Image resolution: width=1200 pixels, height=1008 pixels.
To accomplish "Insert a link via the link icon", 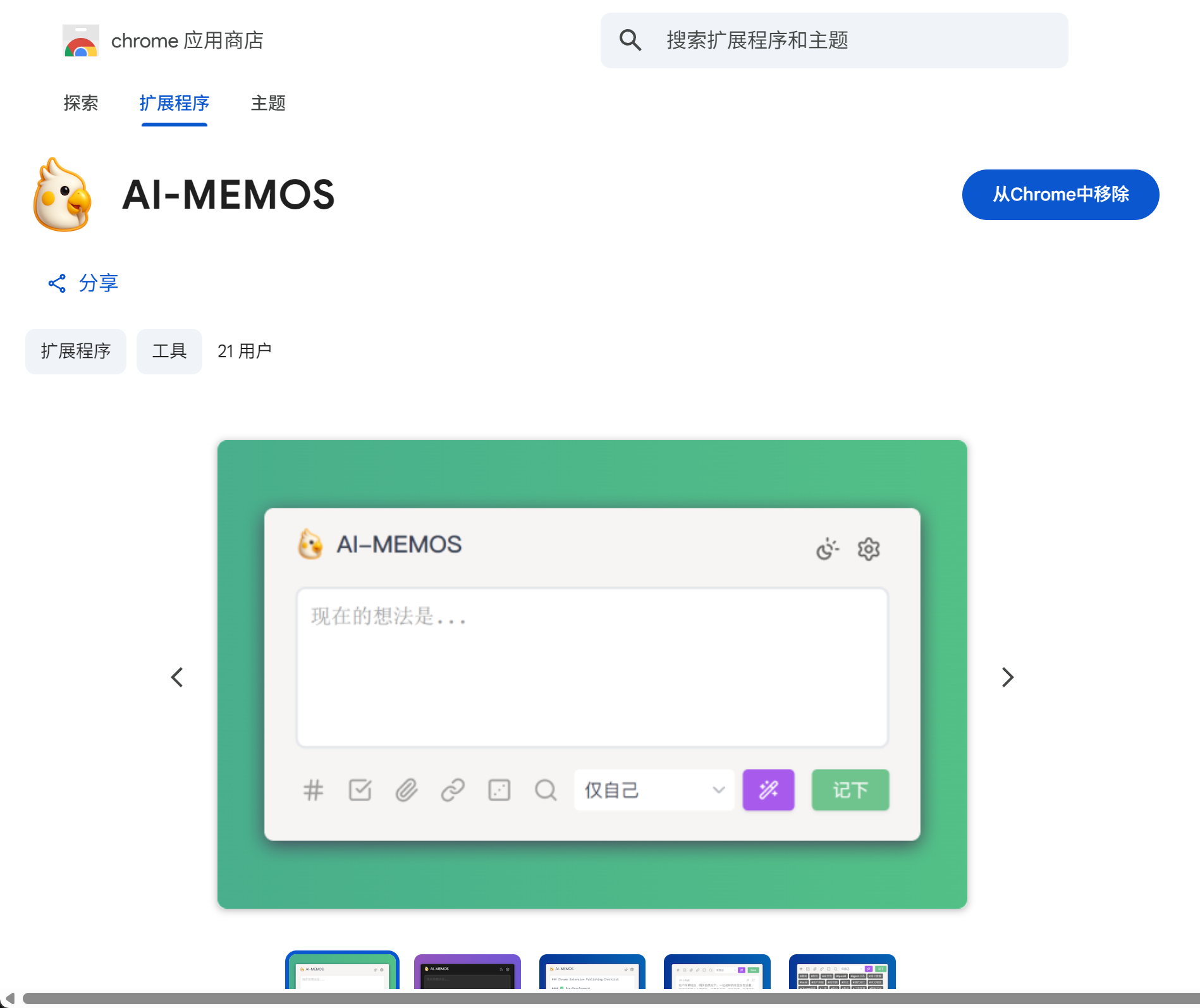I will 453,790.
